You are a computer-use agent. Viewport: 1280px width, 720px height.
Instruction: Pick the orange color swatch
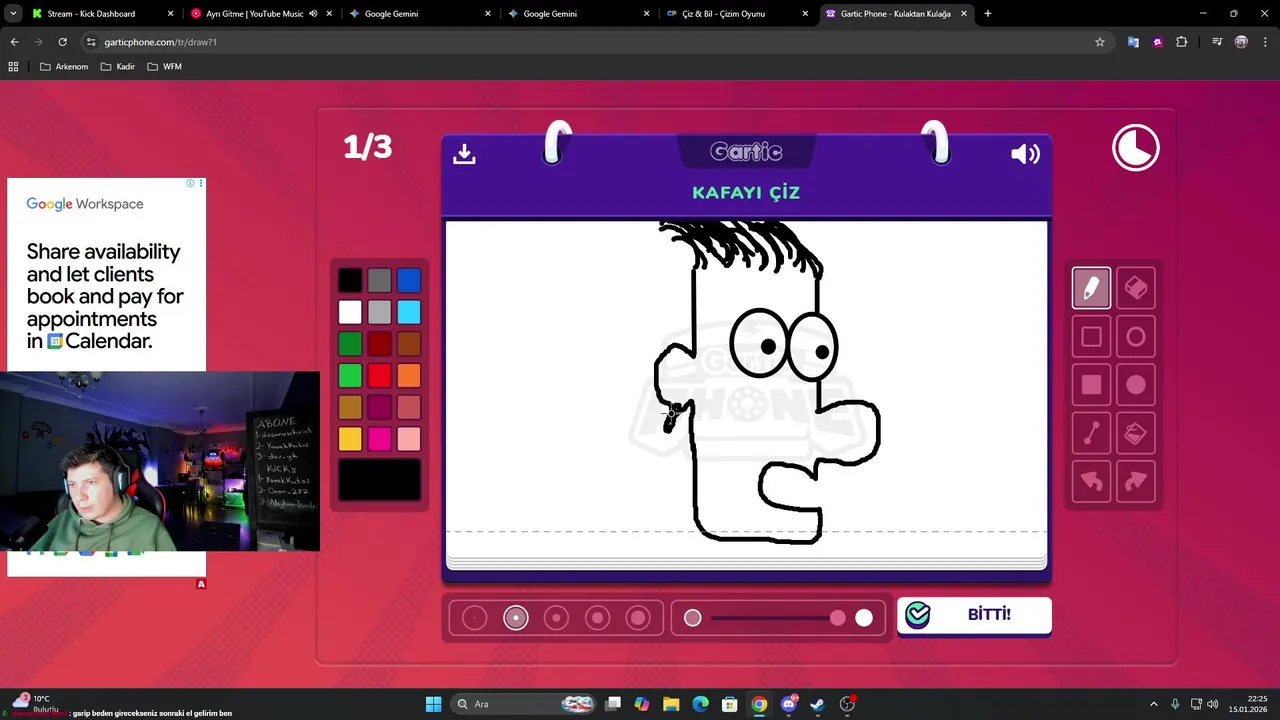pyautogui.click(x=409, y=376)
